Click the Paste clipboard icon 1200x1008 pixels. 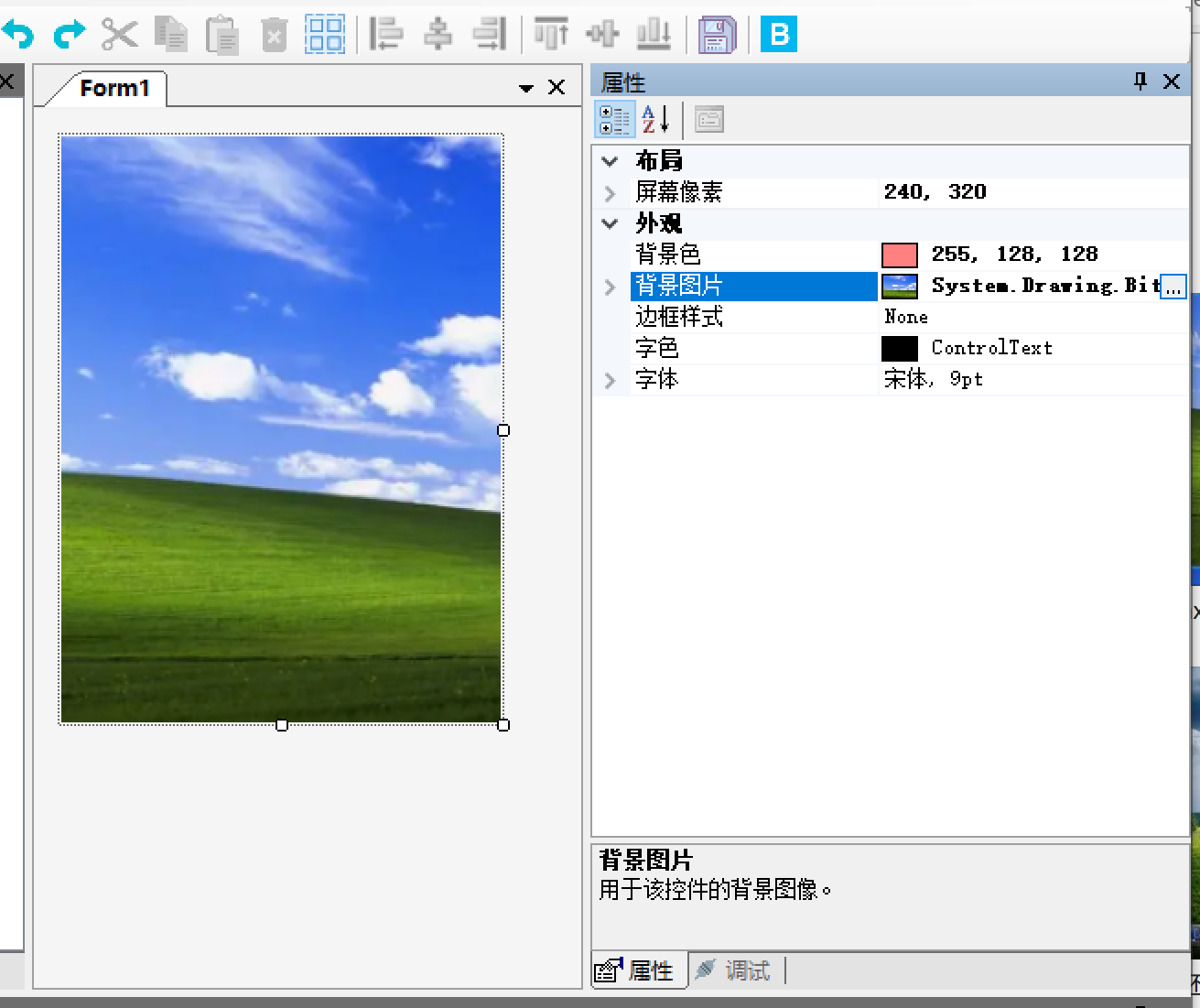pyautogui.click(x=222, y=36)
